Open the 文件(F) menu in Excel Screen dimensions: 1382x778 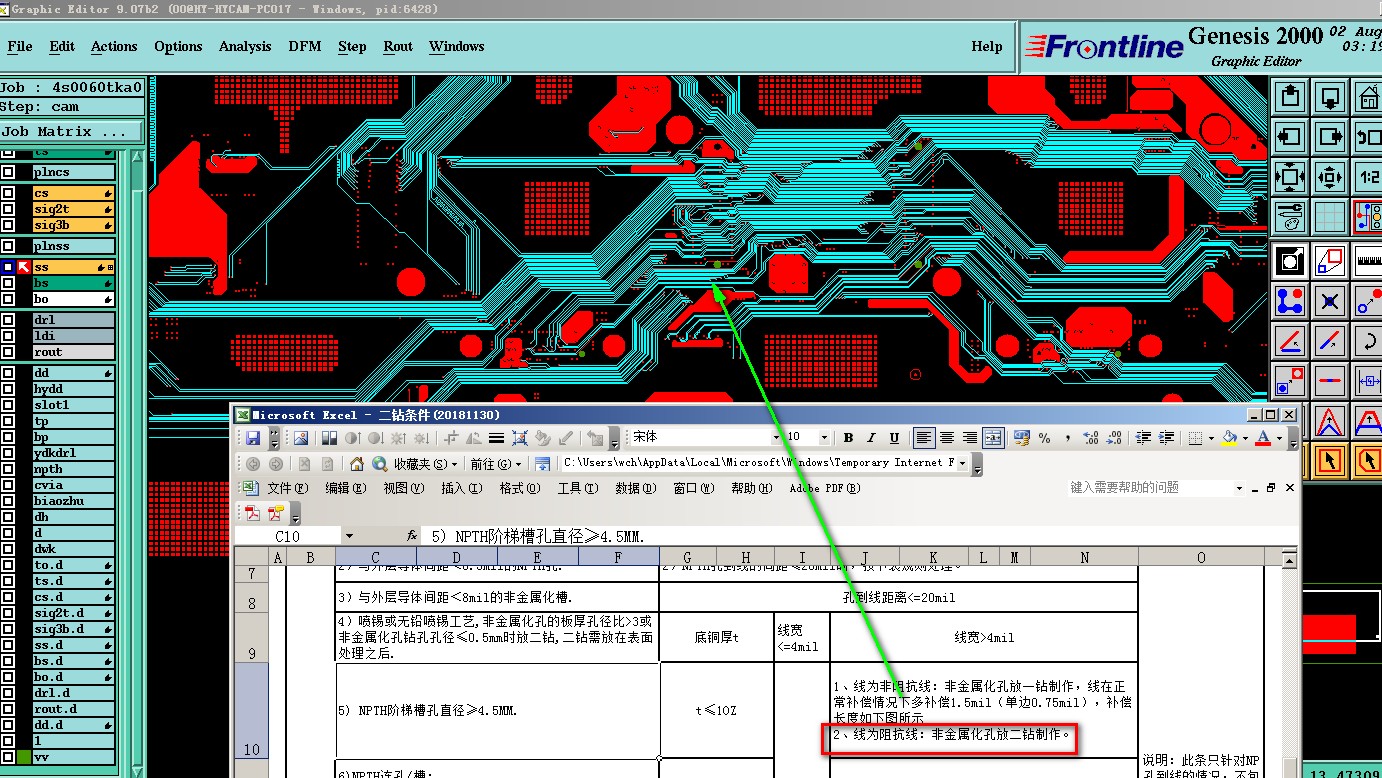coord(287,488)
